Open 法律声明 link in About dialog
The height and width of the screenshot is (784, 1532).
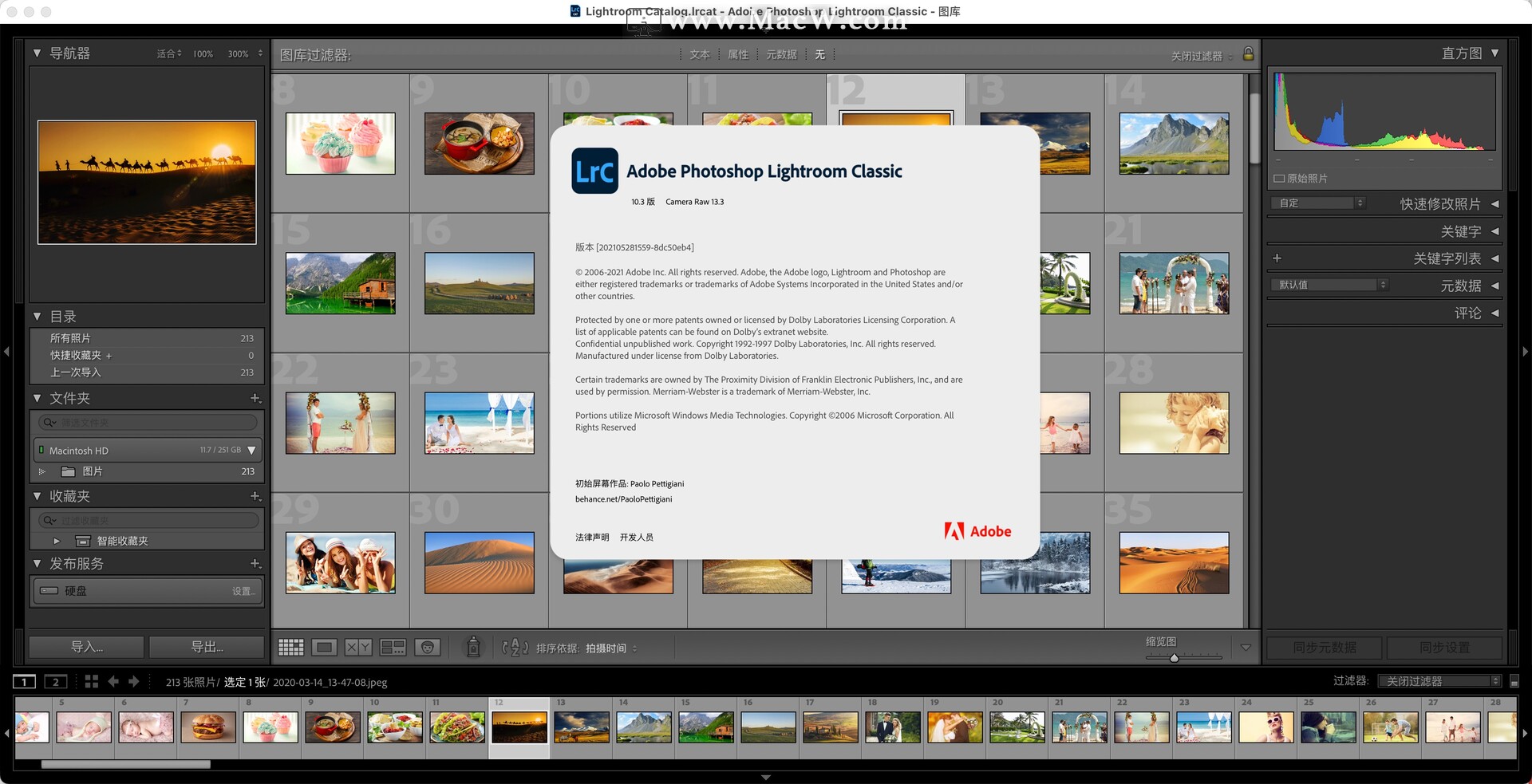pyautogui.click(x=592, y=538)
